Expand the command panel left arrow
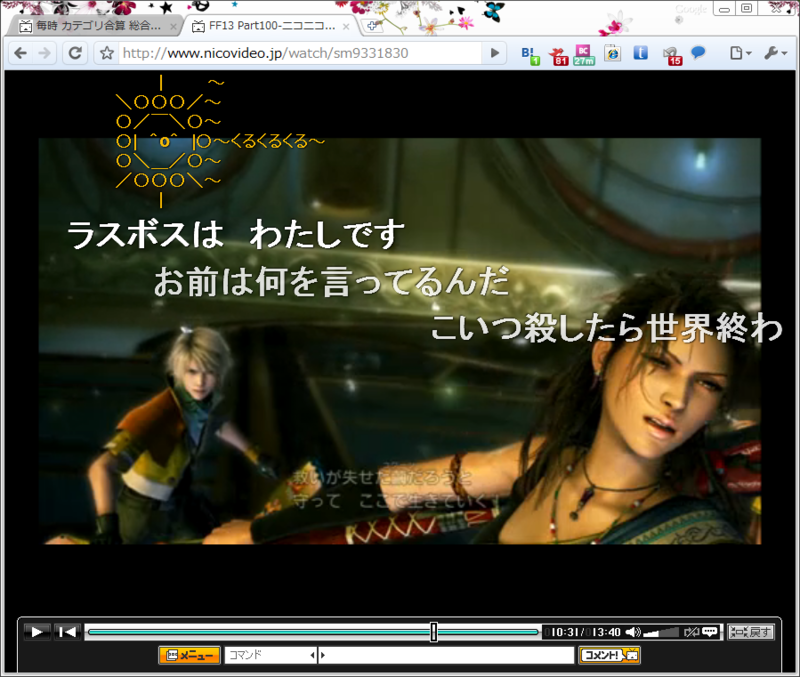 (x=313, y=655)
